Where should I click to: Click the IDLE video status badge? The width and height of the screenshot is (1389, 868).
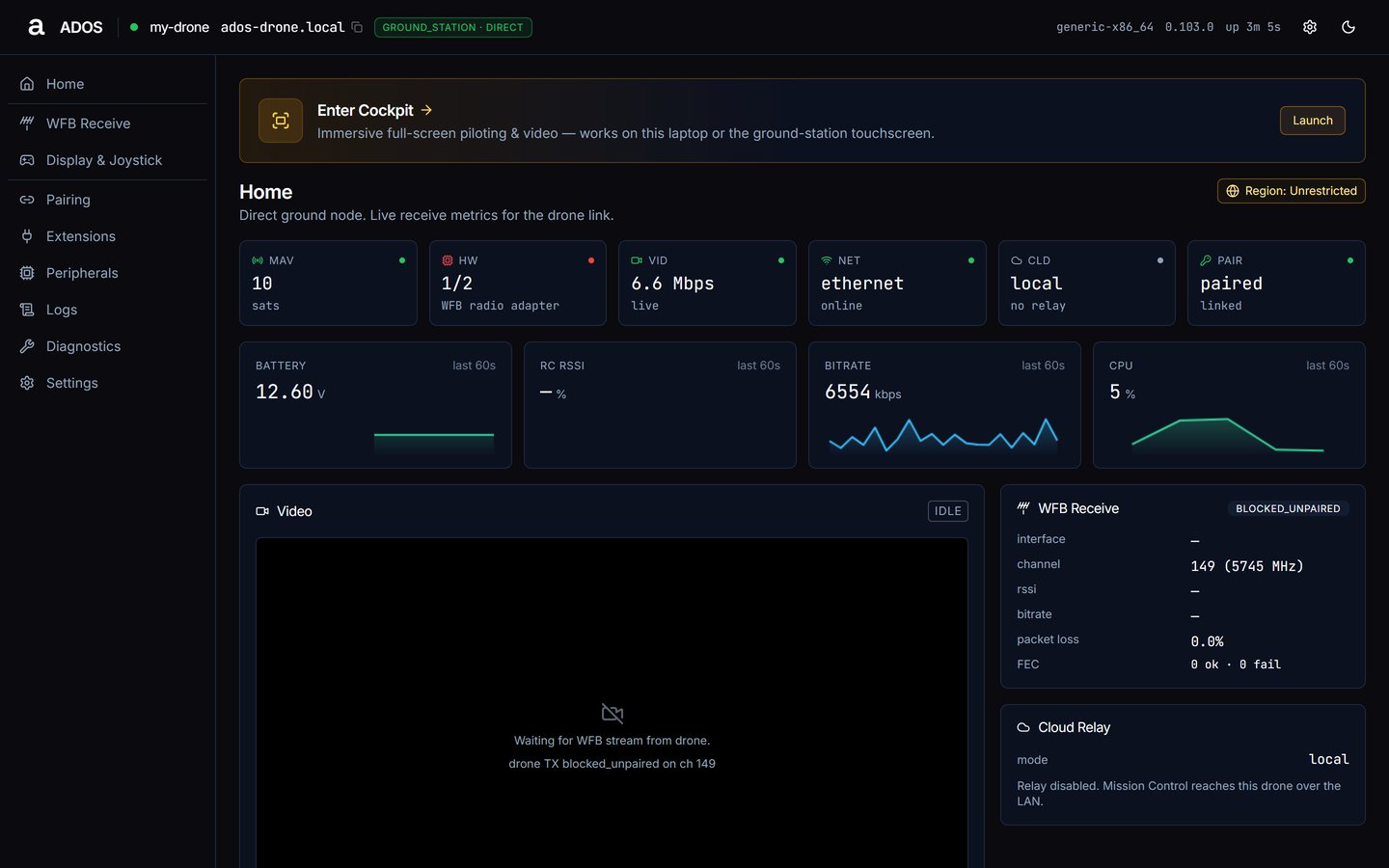pyautogui.click(x=947, y=511)
